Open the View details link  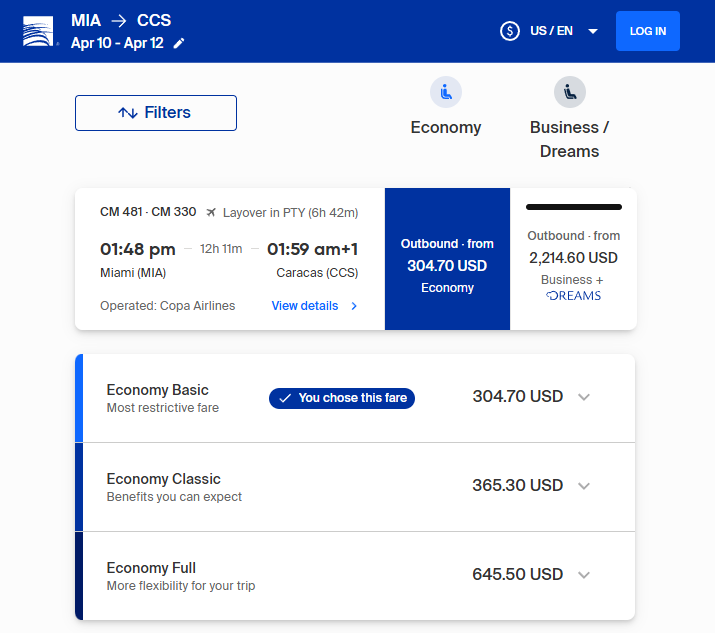click(x=315, y=306)
